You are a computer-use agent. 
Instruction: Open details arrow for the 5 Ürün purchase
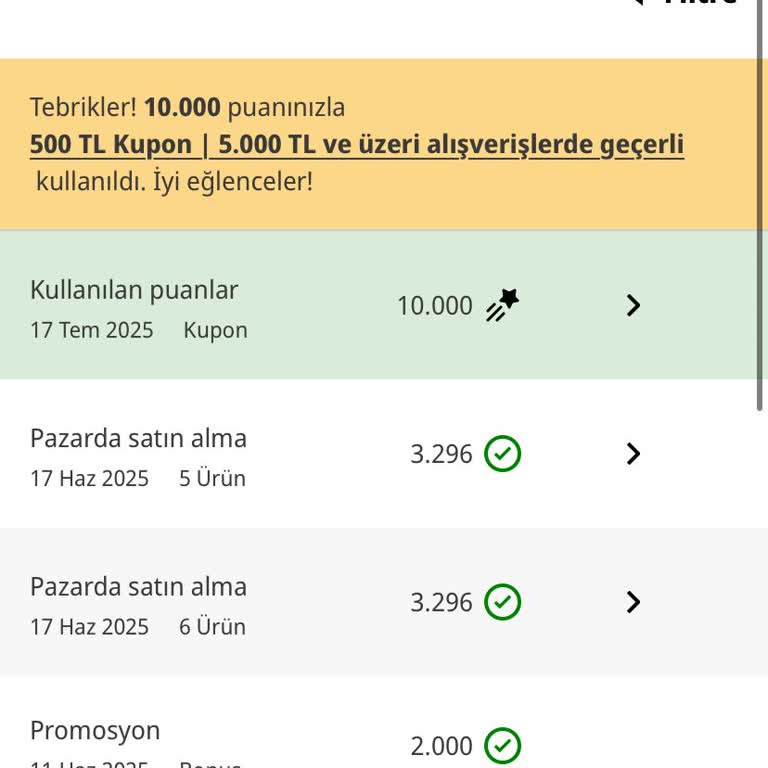point(633,454)
